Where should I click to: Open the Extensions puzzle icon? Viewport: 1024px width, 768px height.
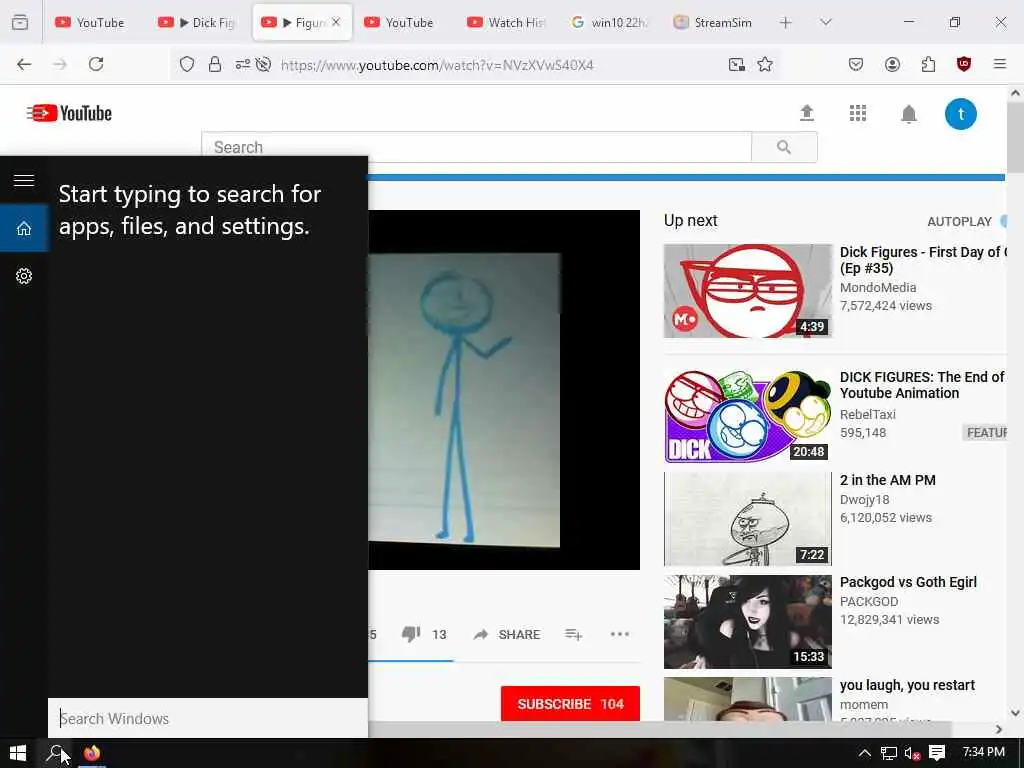click(x=928, y=64)
